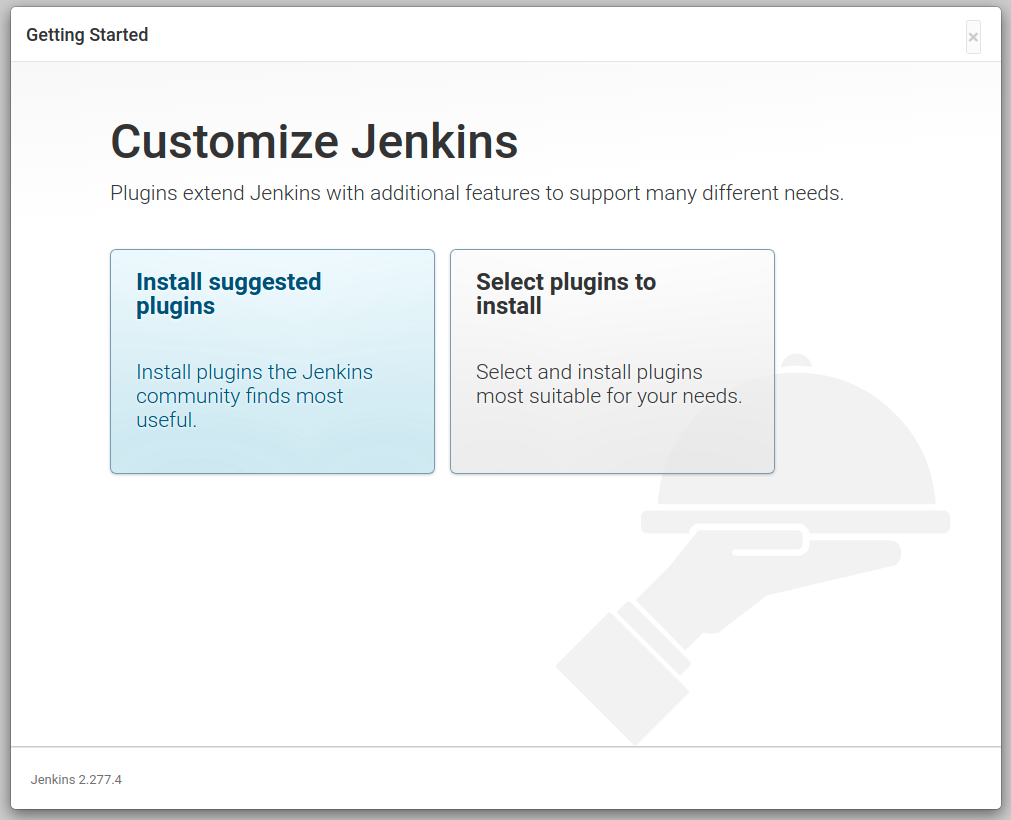Choose Select plugins to install option

(x=612, y=362)
